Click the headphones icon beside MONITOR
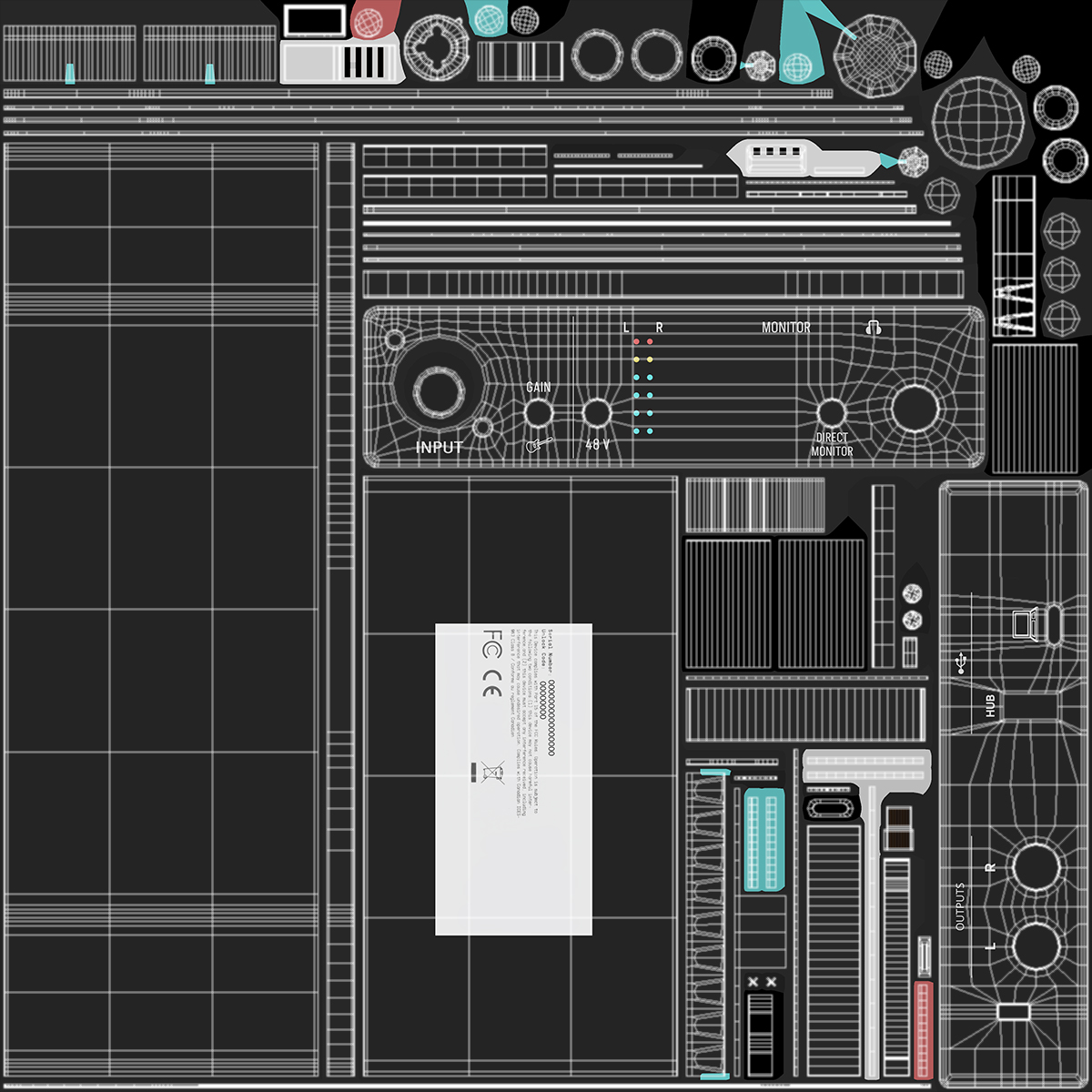This screenshot has width=1092, height=1092. [874, 327]
